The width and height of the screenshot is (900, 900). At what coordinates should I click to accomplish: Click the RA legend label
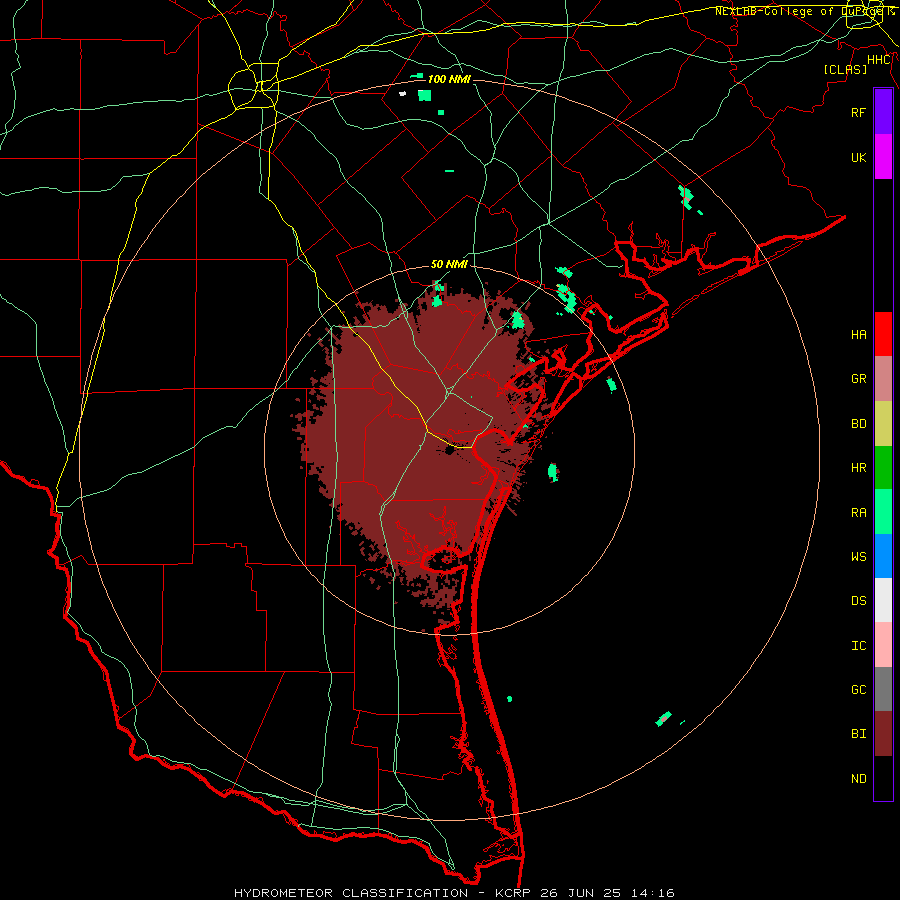[x=858, y=513]
